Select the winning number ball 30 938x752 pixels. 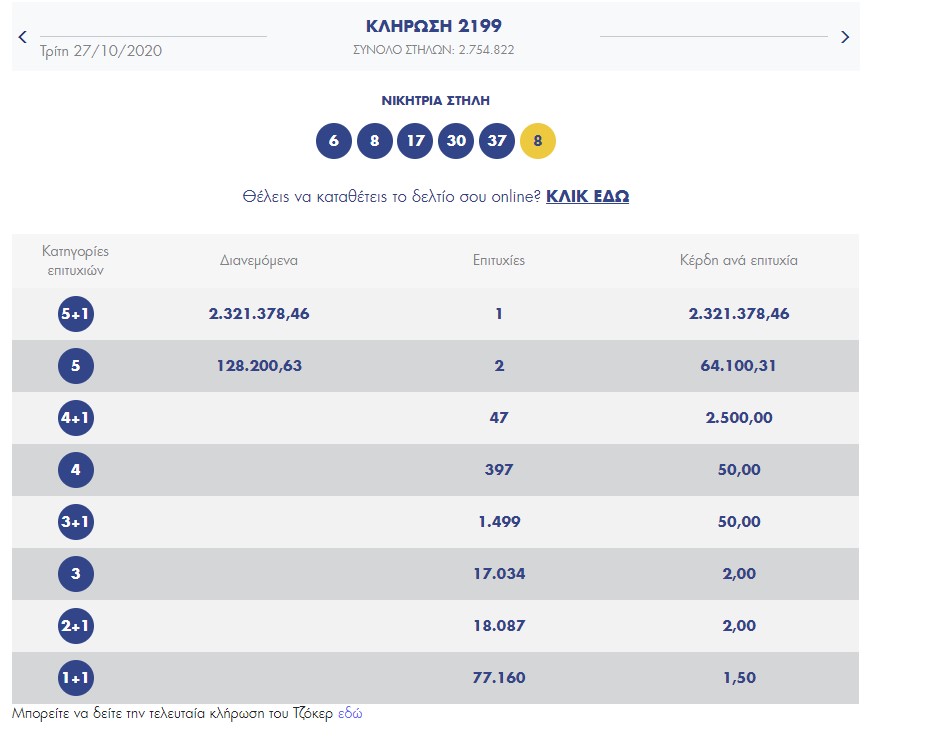(x=456, y=141)
